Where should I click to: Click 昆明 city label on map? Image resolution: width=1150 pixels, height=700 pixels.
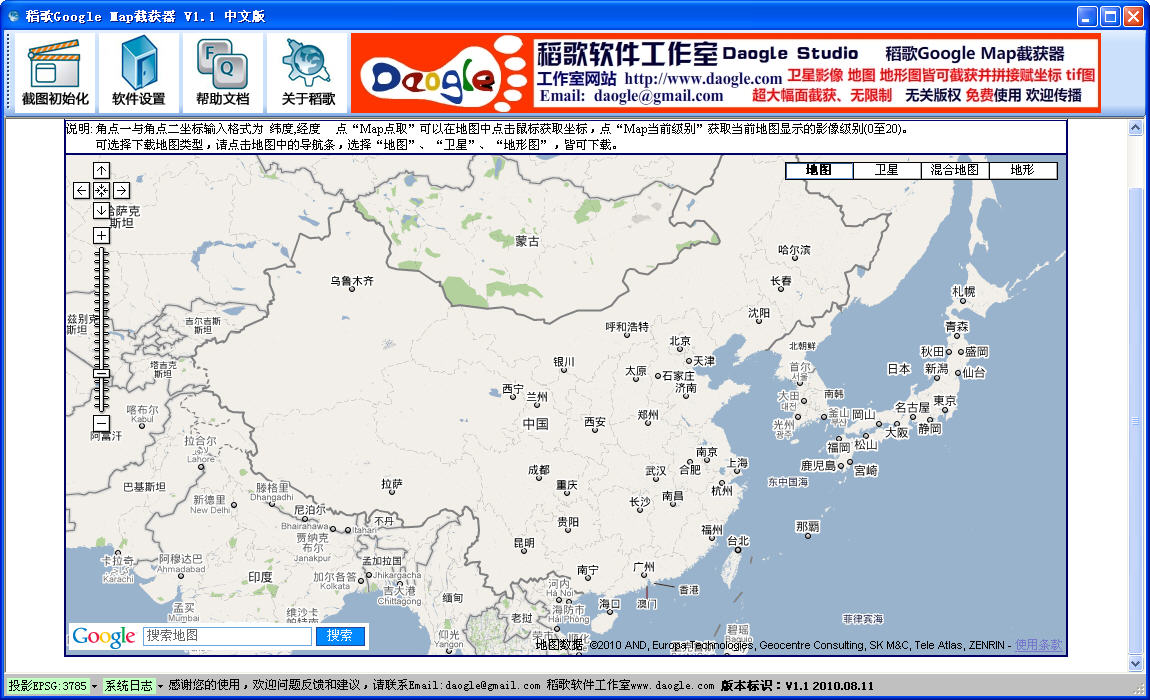click(524, 543)
